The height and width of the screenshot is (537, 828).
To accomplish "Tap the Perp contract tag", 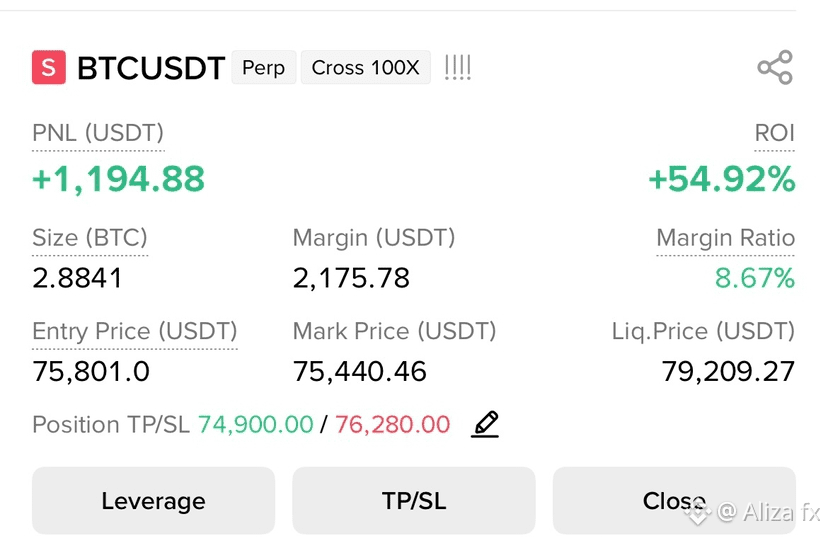I will coord(264,68).
